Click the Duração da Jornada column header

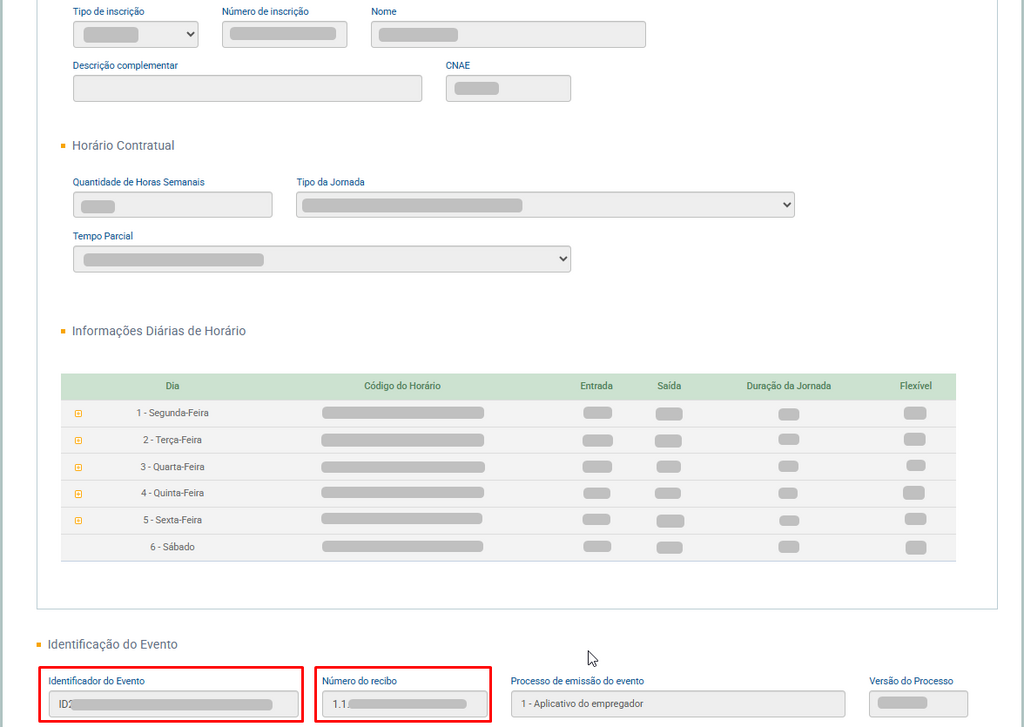pos(788,386)
